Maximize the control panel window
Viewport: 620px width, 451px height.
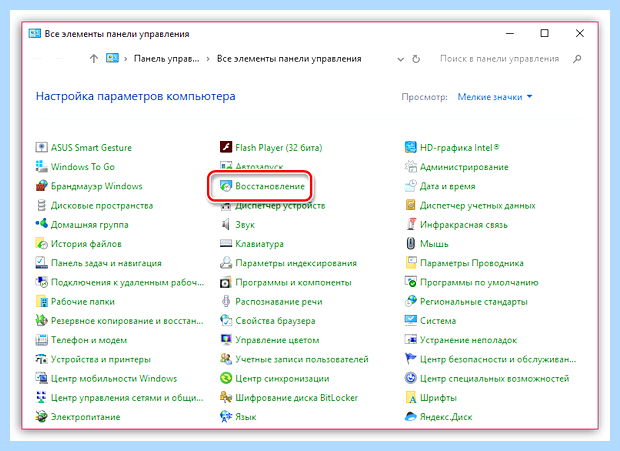[x=544, y=33]
